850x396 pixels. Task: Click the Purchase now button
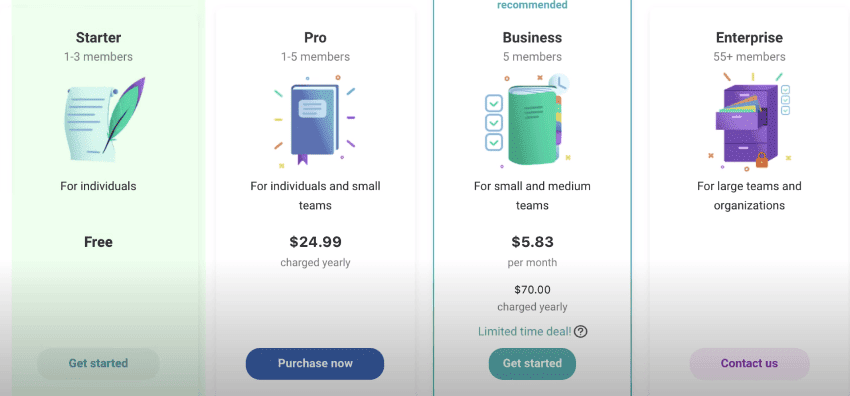click(315, 363)
